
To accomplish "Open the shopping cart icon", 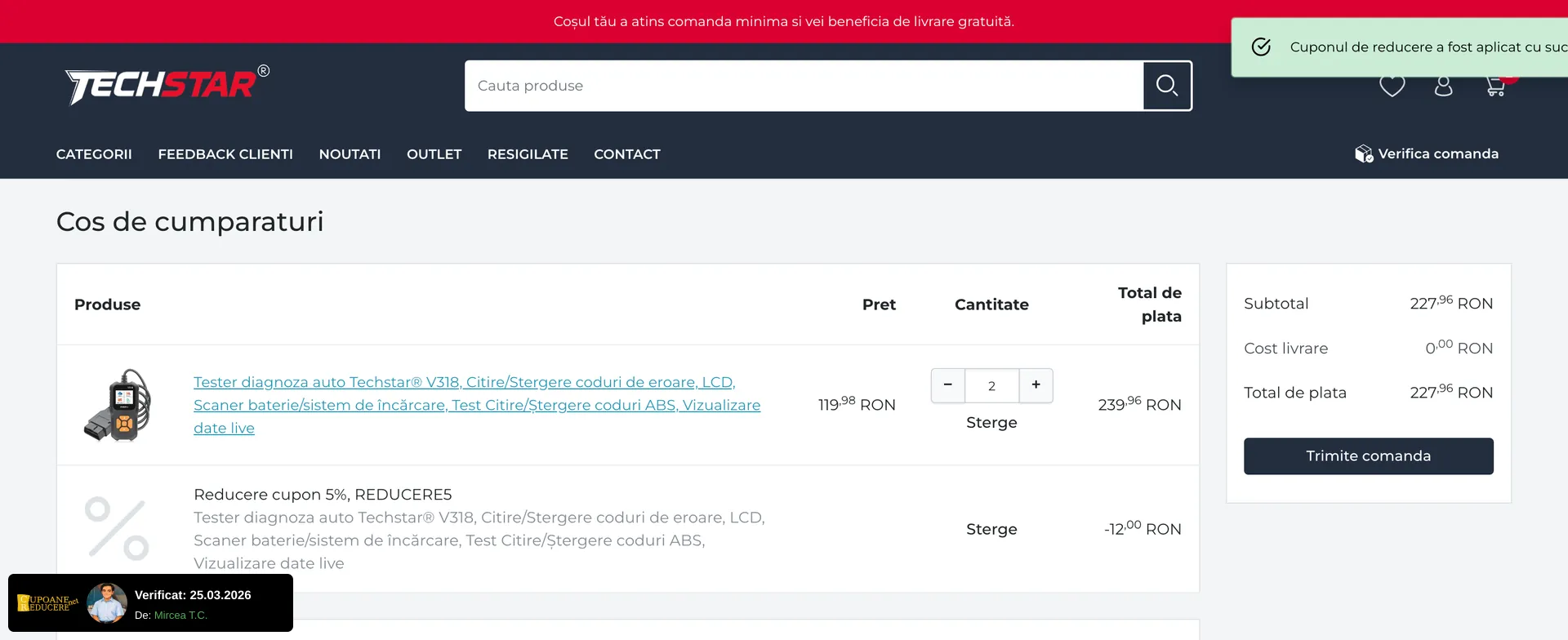I will click(1495, 87).
